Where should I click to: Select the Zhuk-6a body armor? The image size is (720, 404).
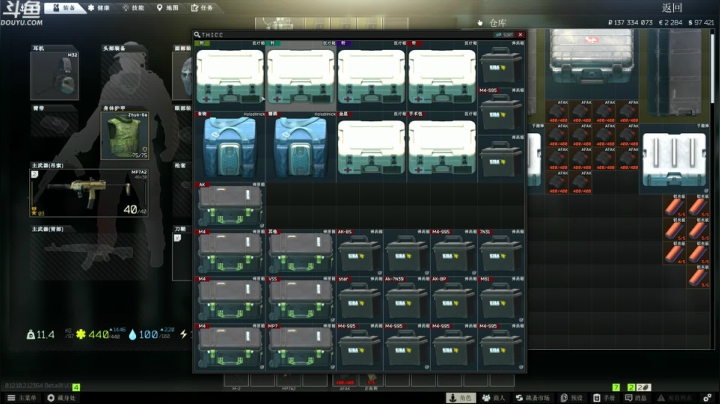pos(124,135)
